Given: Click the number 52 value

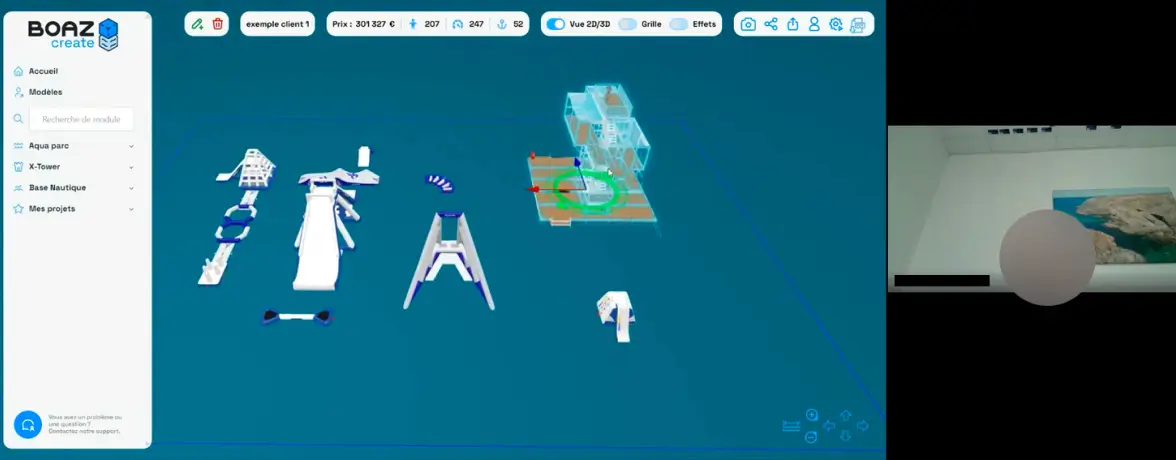Looking at the screenshot, I should 518,24.
